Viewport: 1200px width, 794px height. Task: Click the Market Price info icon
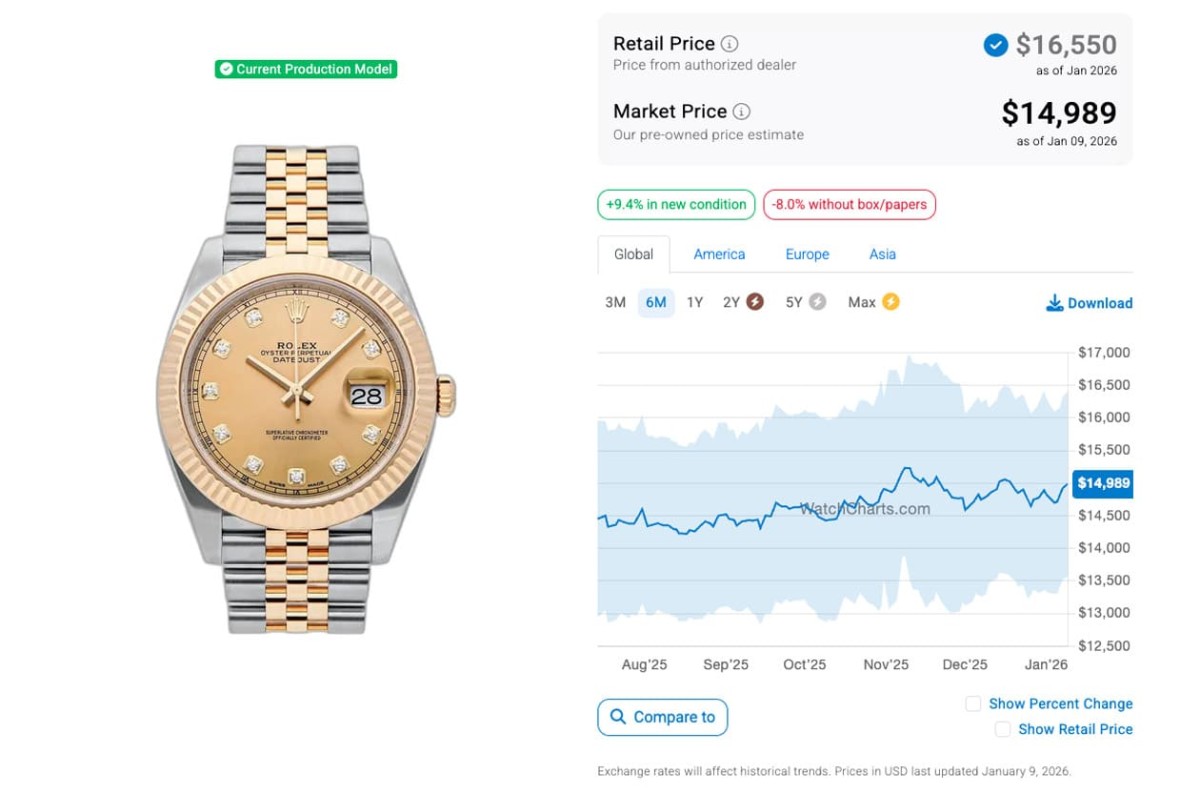point(741,112)
